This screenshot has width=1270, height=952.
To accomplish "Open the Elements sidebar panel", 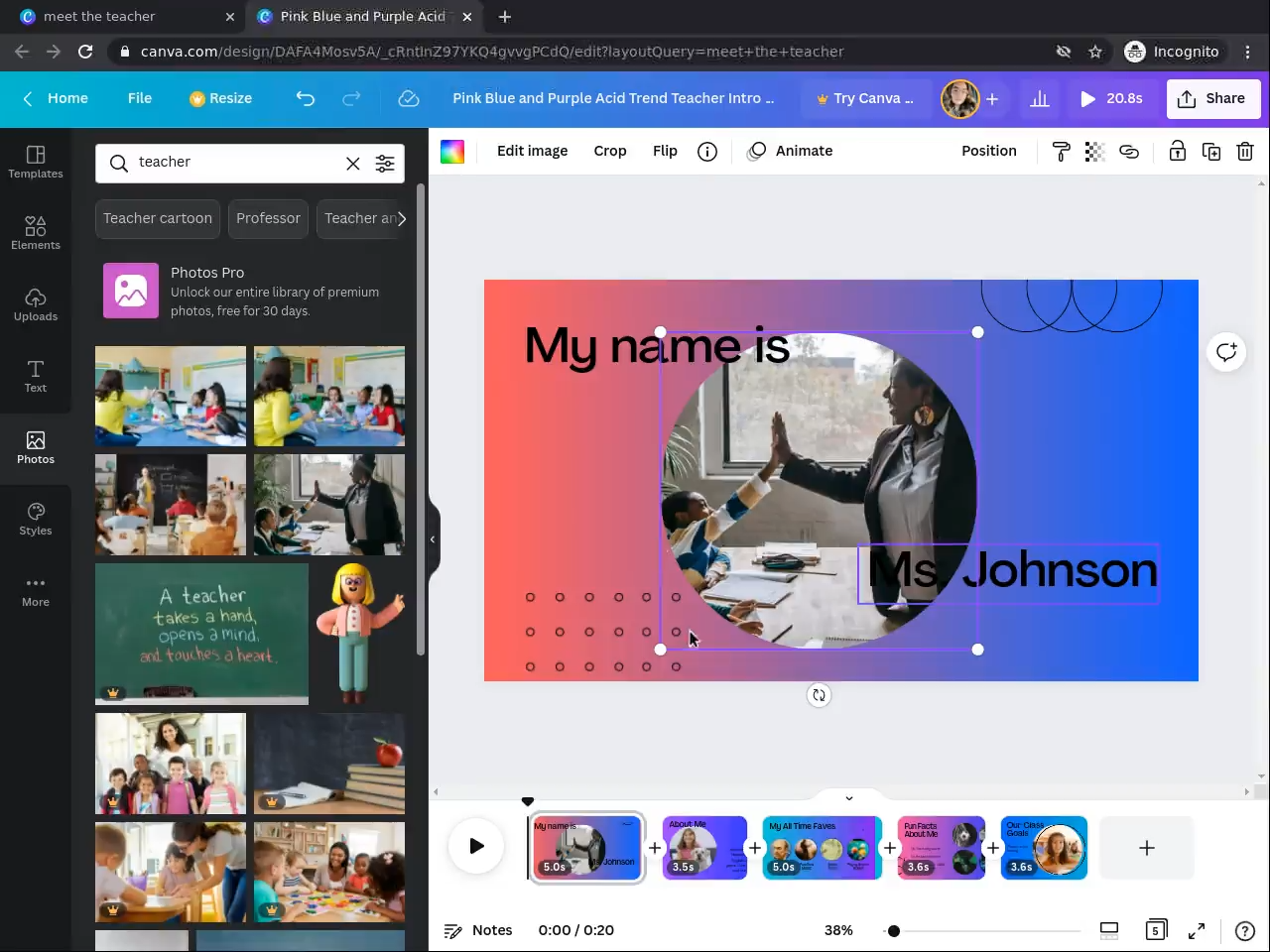I will (x=36, y=233).
